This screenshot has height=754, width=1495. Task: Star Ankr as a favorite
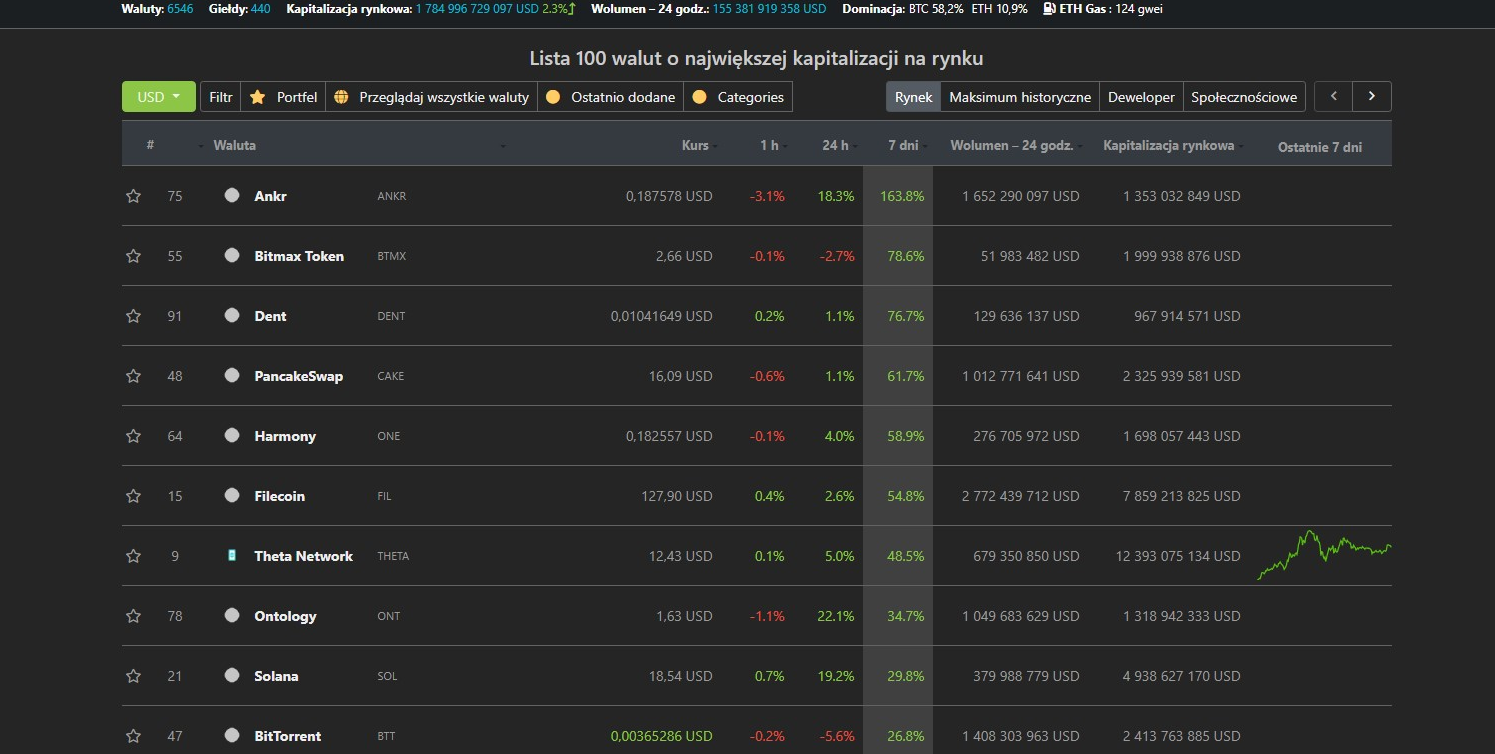click(x=133, y=196)
